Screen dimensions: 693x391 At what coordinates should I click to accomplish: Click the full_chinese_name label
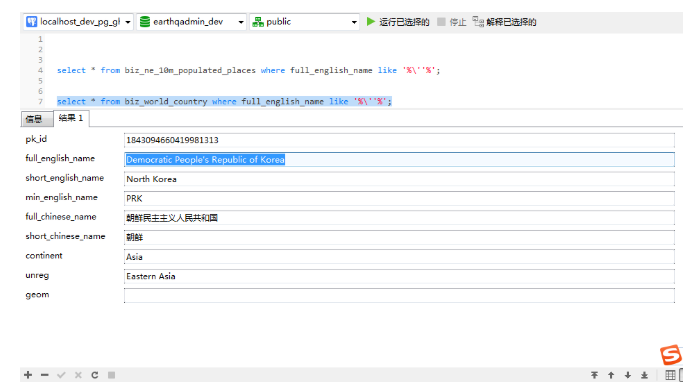coord(61,217)
